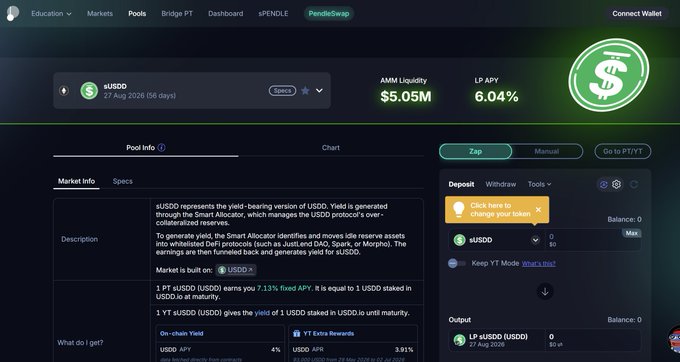The height and width of the screenshot is (362, 680).
Task: Toggle Keep YT Mode switch
Action: [457, 263]
